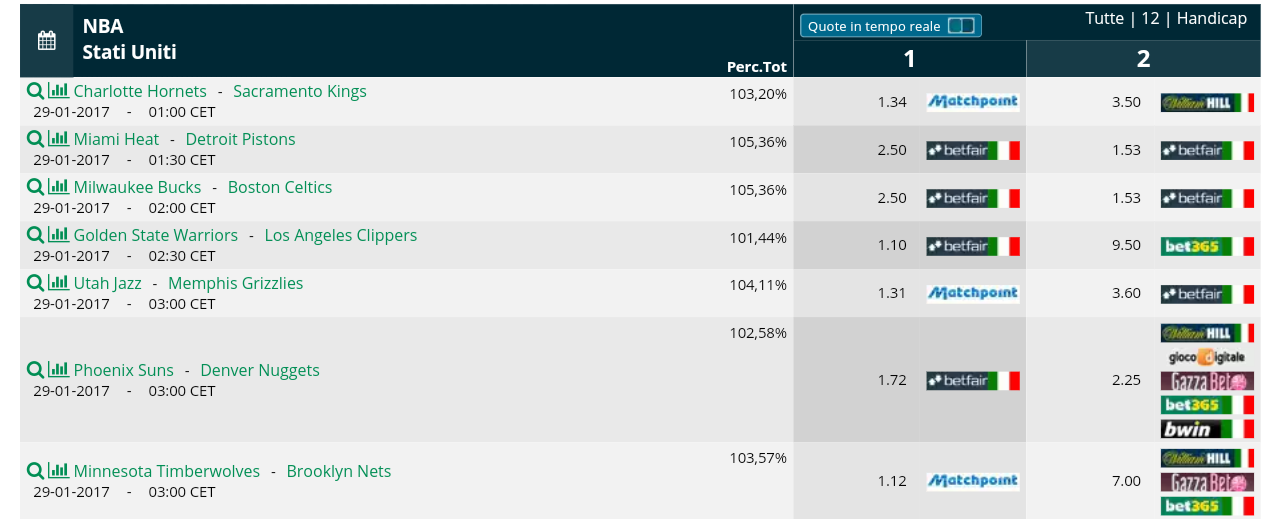Click the 1.34 Matchpoint odds for Hornets
This screenshot has height=519, width=1279.
(892, 102)
